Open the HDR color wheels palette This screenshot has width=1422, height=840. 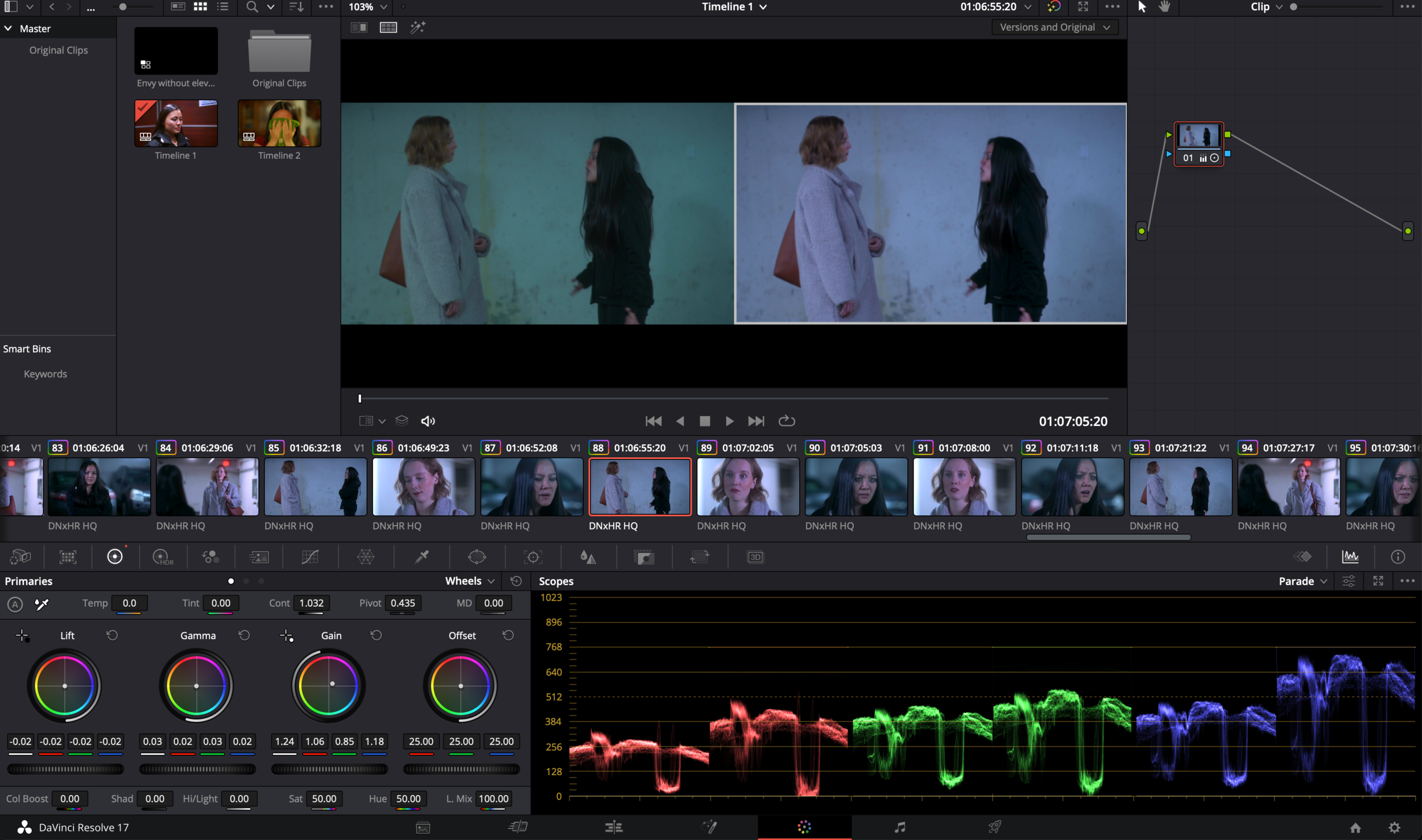163,557
